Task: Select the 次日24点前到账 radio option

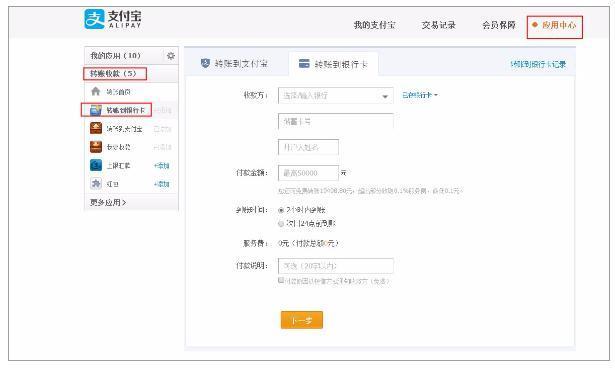Action: pos(281,224)
